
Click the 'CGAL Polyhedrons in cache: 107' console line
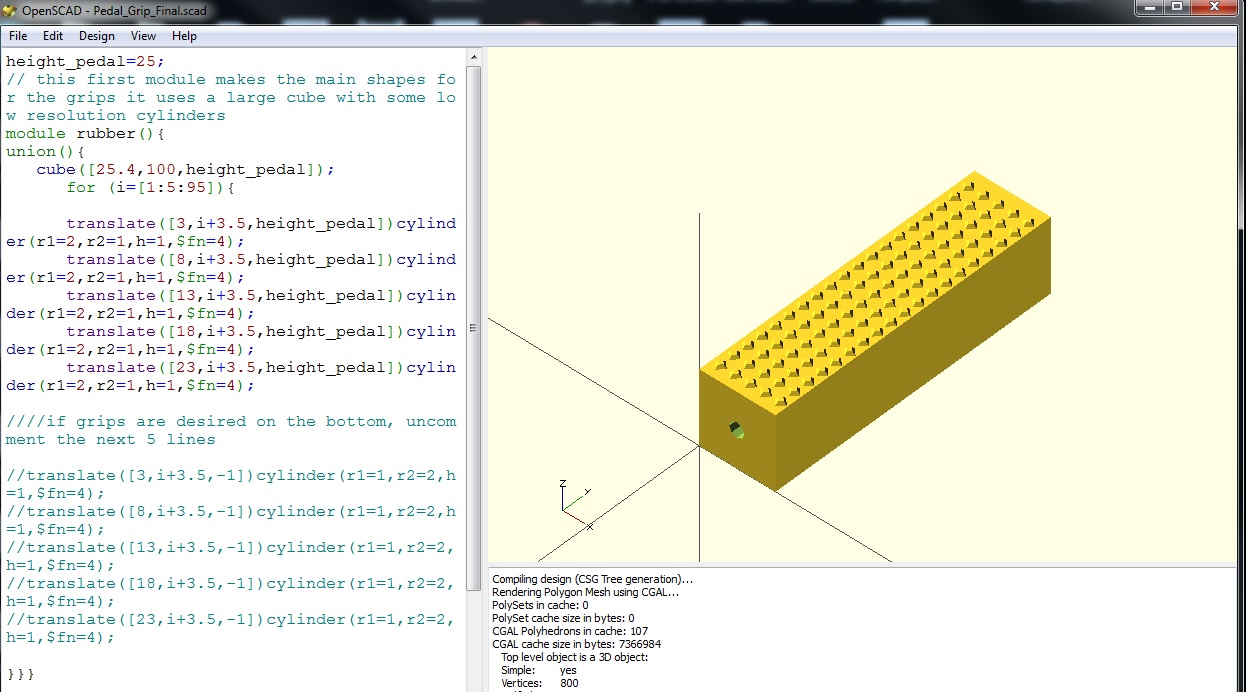568,631
